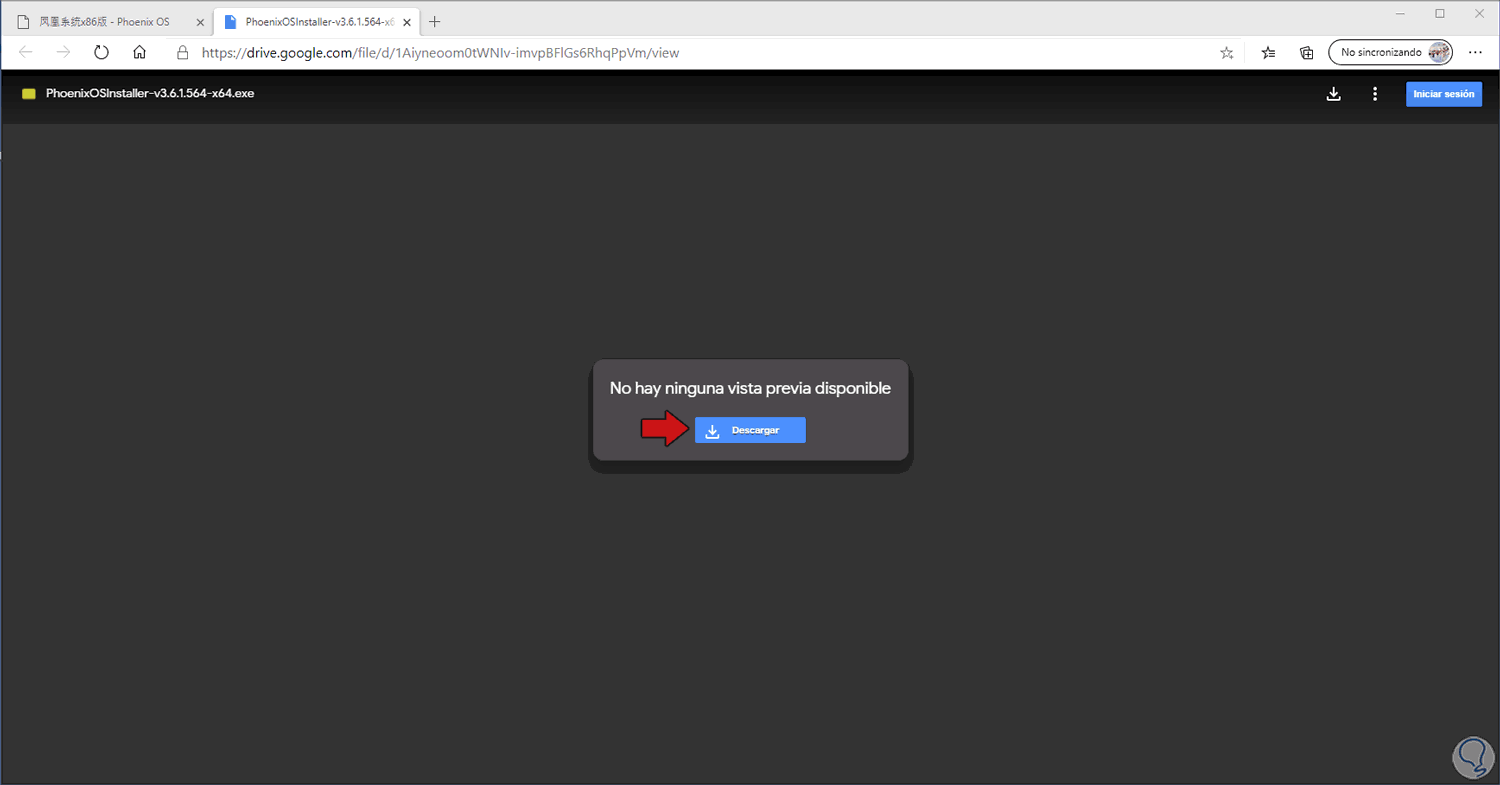This screenshot has height=785, width=1500.
Task: Open browser Settings and more menu
Action: [x=1475, y=53]
